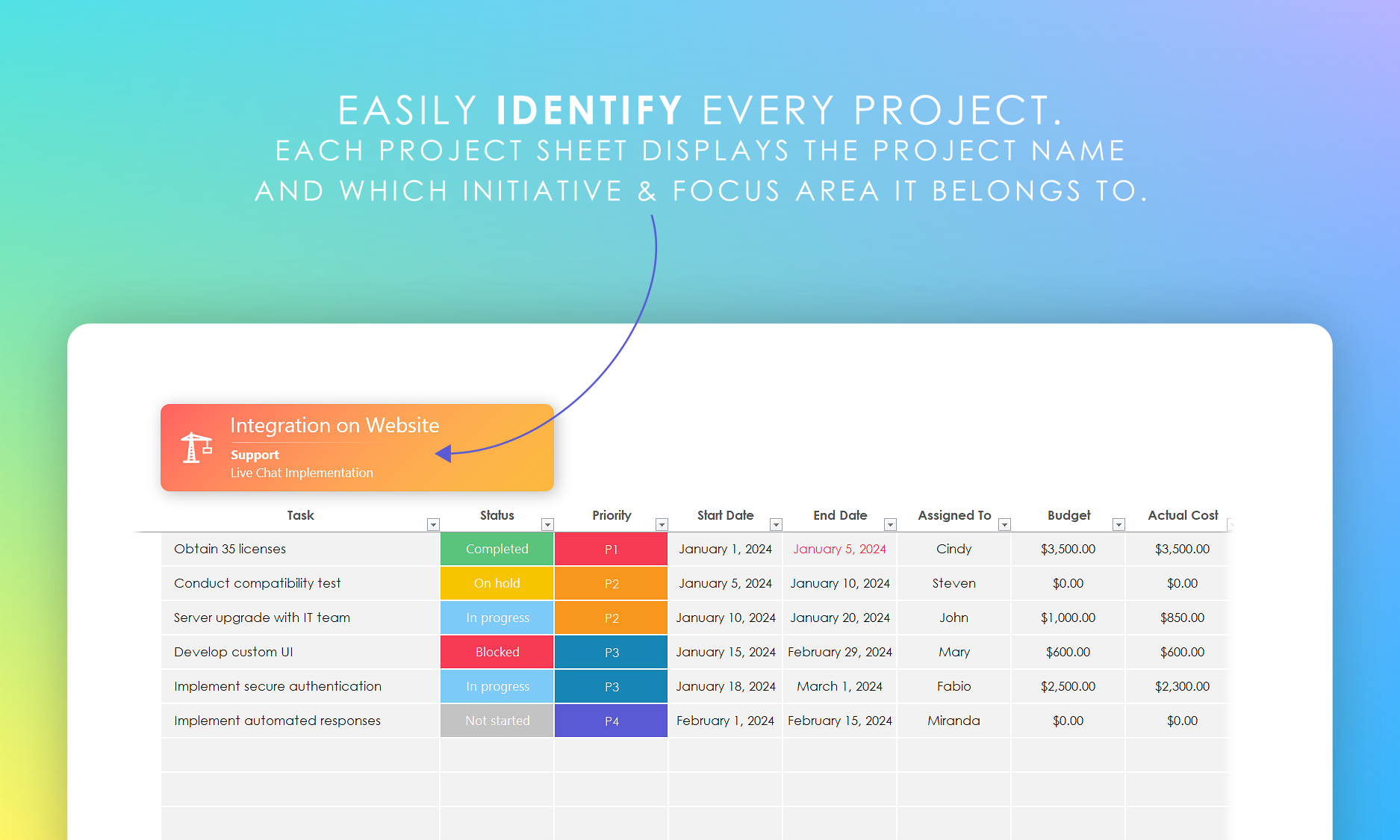Open the Status column filter dropdown
Screen dimensions: 1400x840
click(x=547, y=525)
